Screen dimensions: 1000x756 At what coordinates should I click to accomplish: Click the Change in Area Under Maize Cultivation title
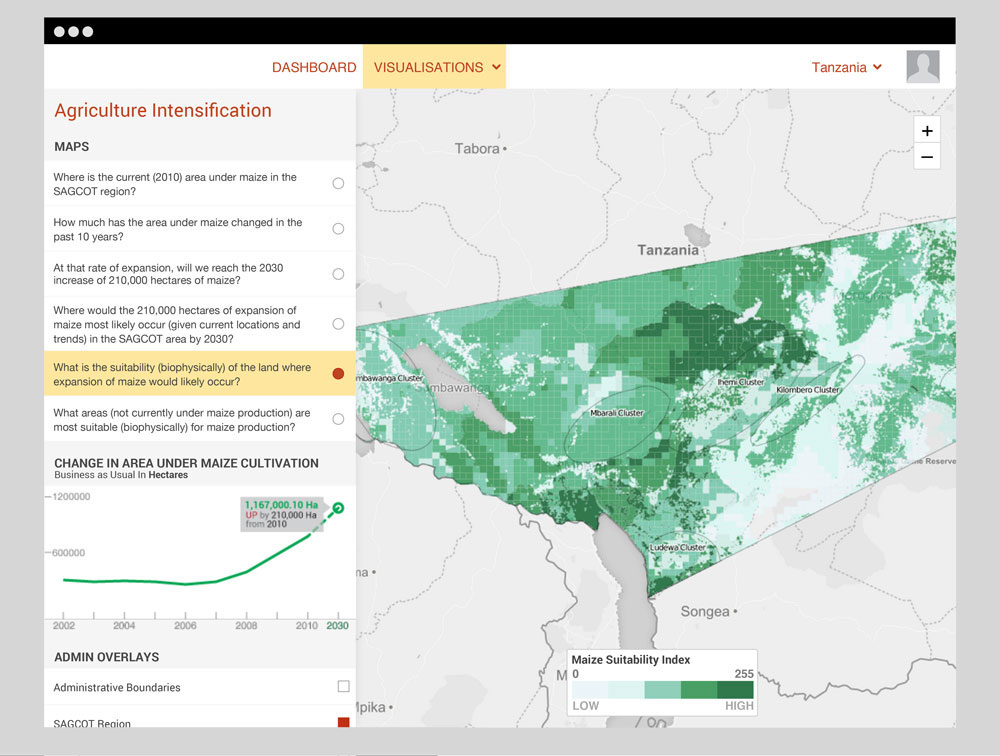click(x=186, y=463)
